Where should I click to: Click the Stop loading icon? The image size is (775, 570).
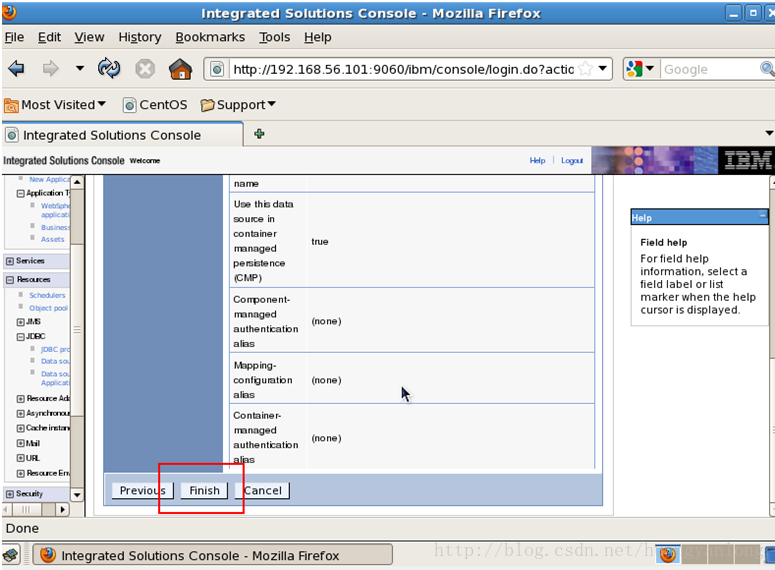(145, 69)
